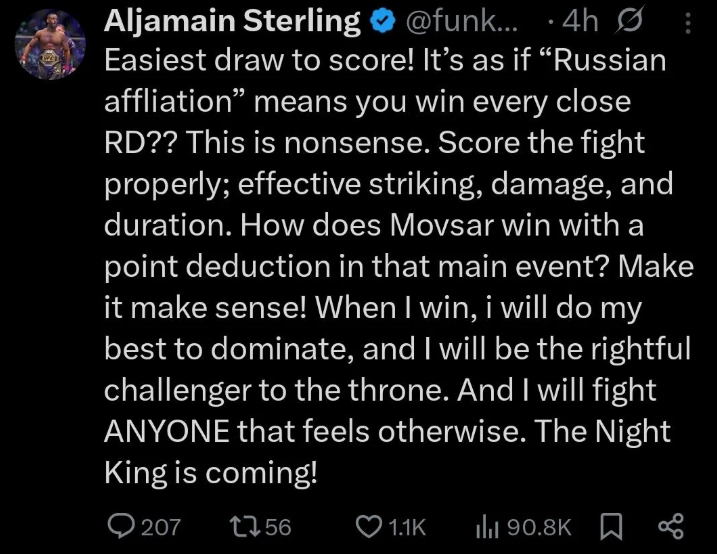Image resolution: width=717 pixels, height=554 pixels.
Task: Open the share icon options
Action: click(670, 525)
